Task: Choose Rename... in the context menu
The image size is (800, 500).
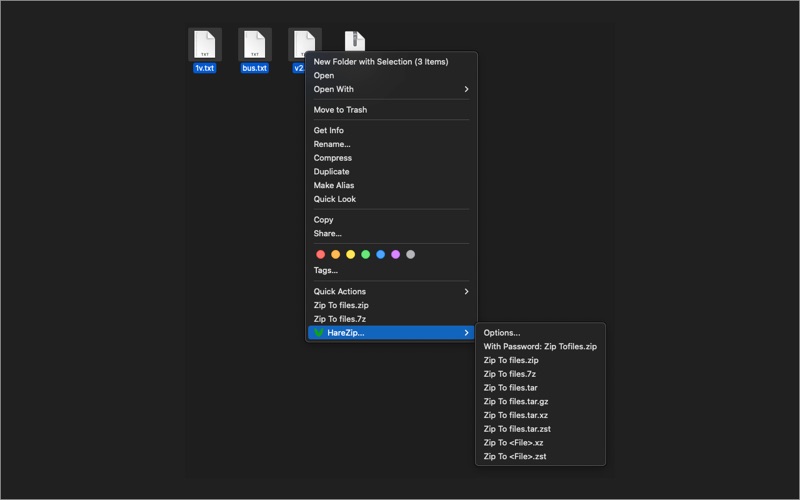Action: click(x=391, y=144)
